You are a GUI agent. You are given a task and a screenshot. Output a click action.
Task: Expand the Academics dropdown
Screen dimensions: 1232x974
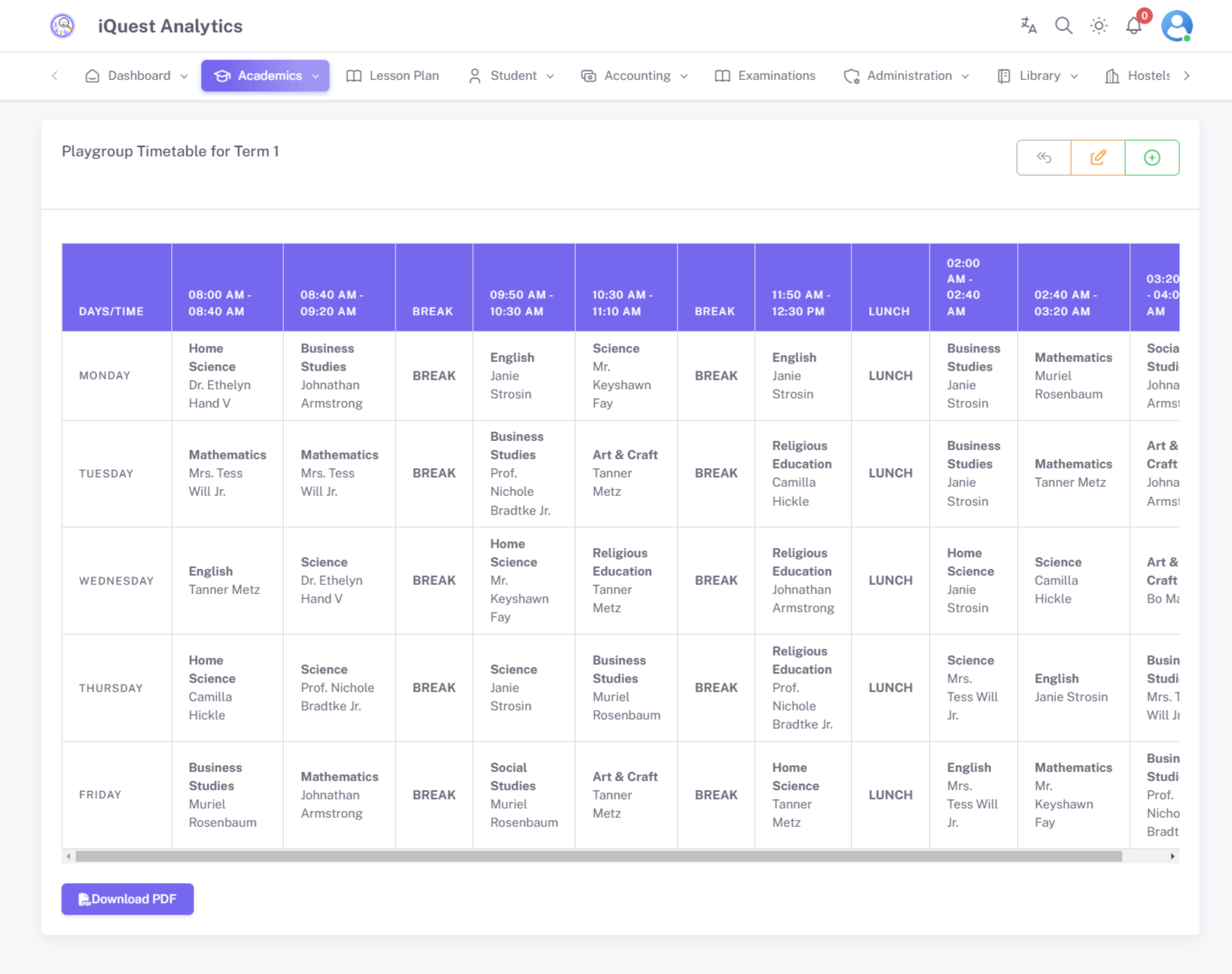click(264, 75)
